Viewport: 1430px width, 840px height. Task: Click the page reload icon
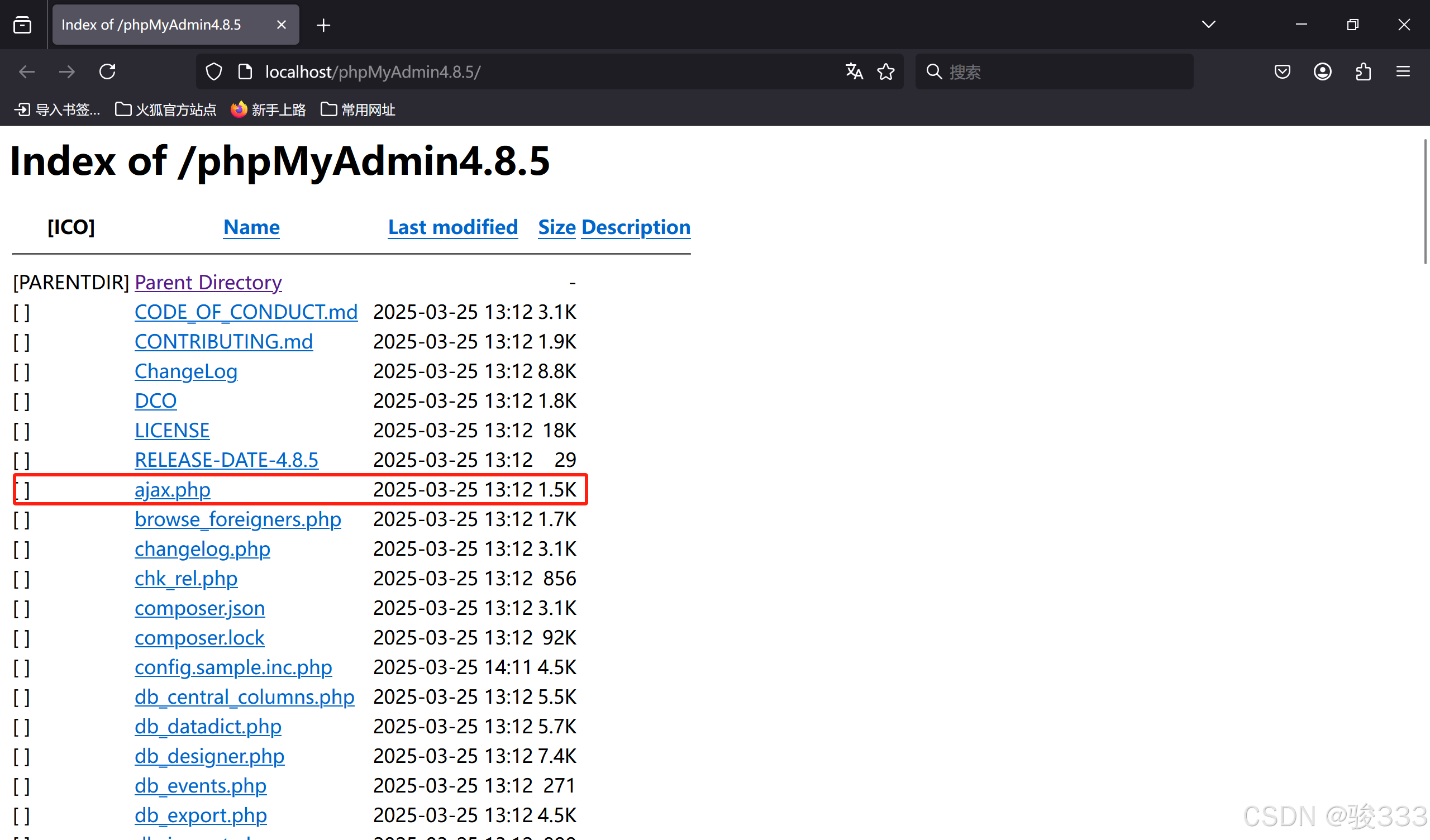107,71
